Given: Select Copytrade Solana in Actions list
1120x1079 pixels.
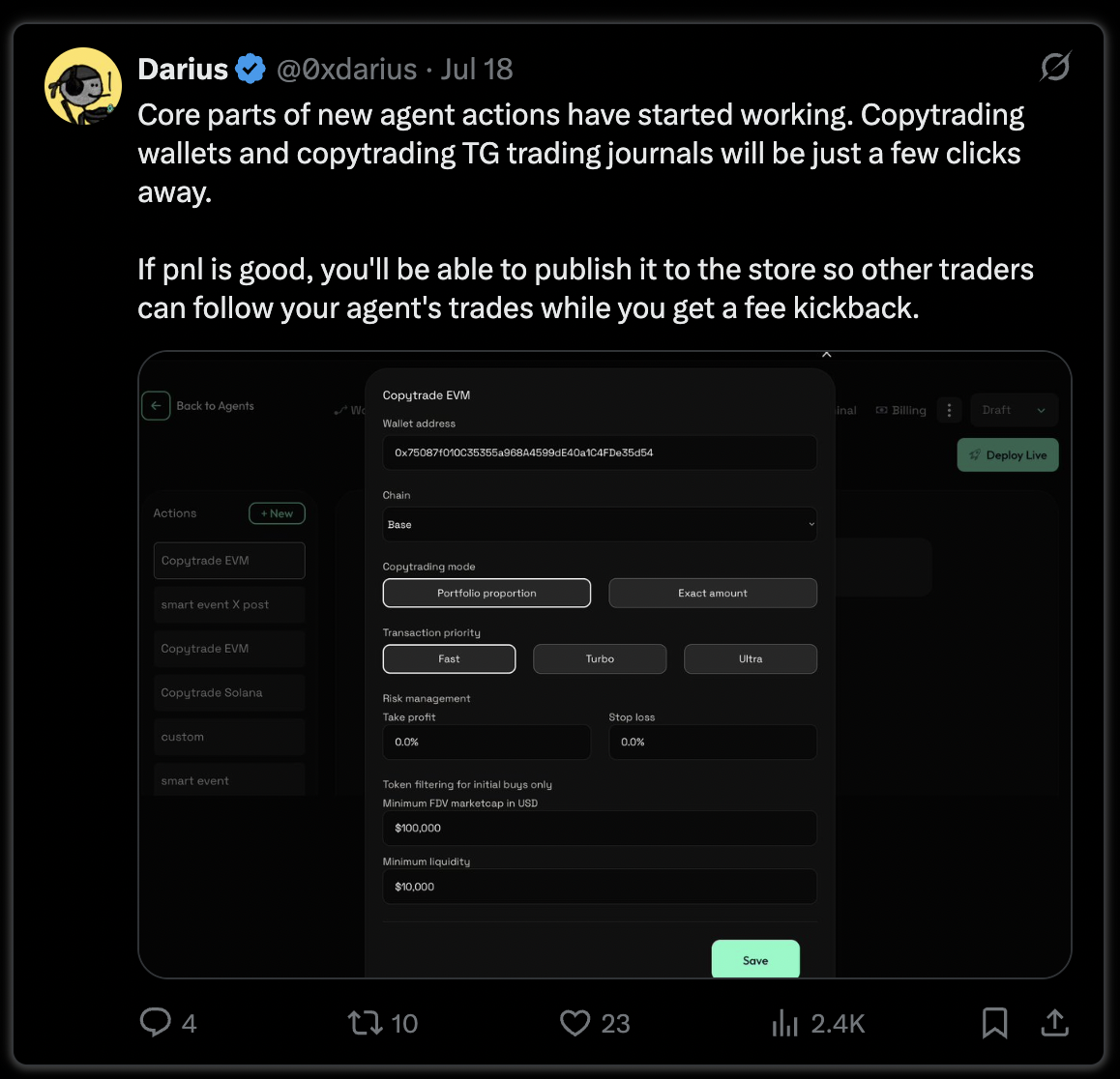Looking at the screenshot, I should 229,692.
